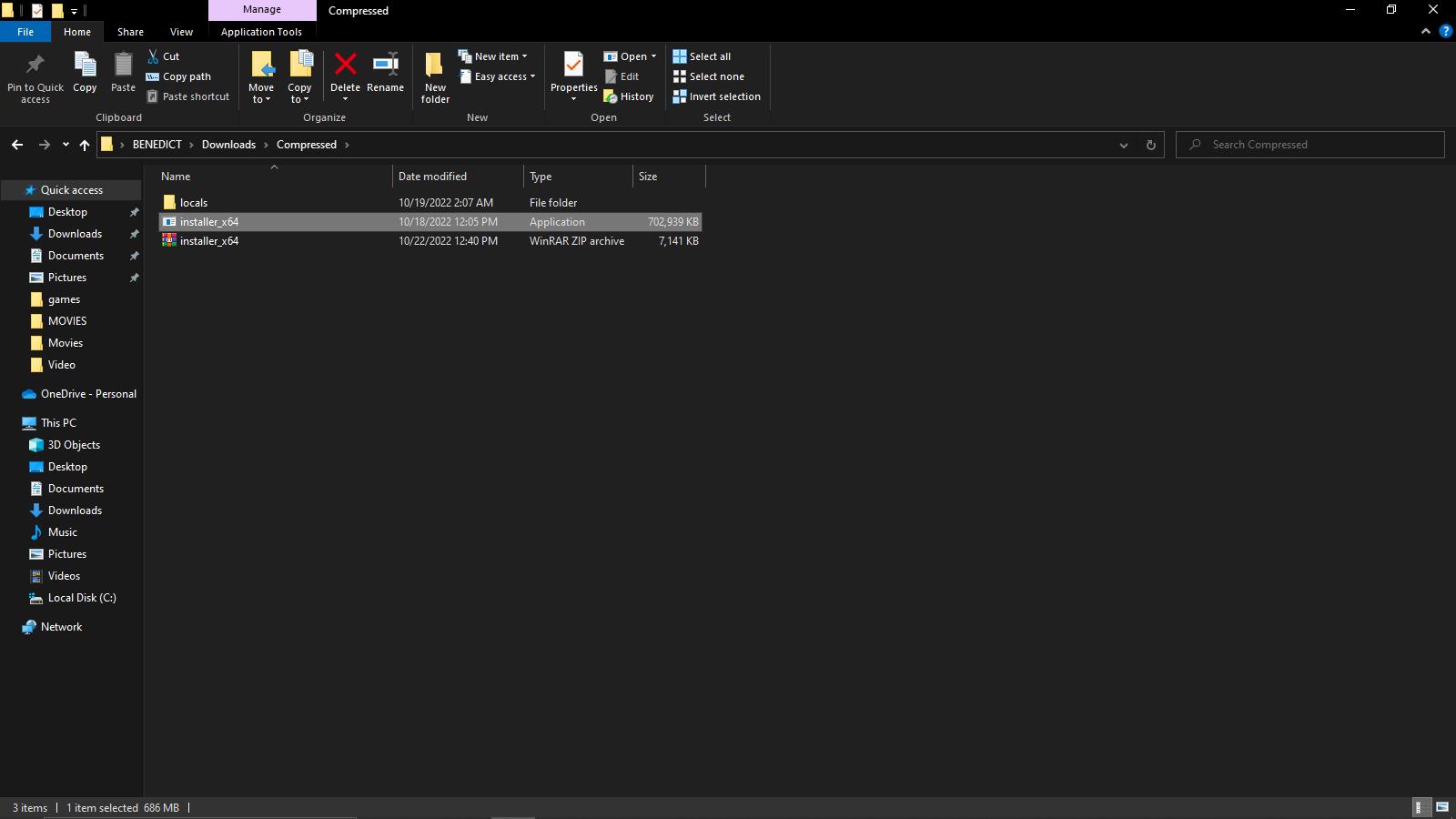The height and width of the screenshot is (819, 1456).
Task: Click the Cut scissors icon
Action: [x=154, y=56]
